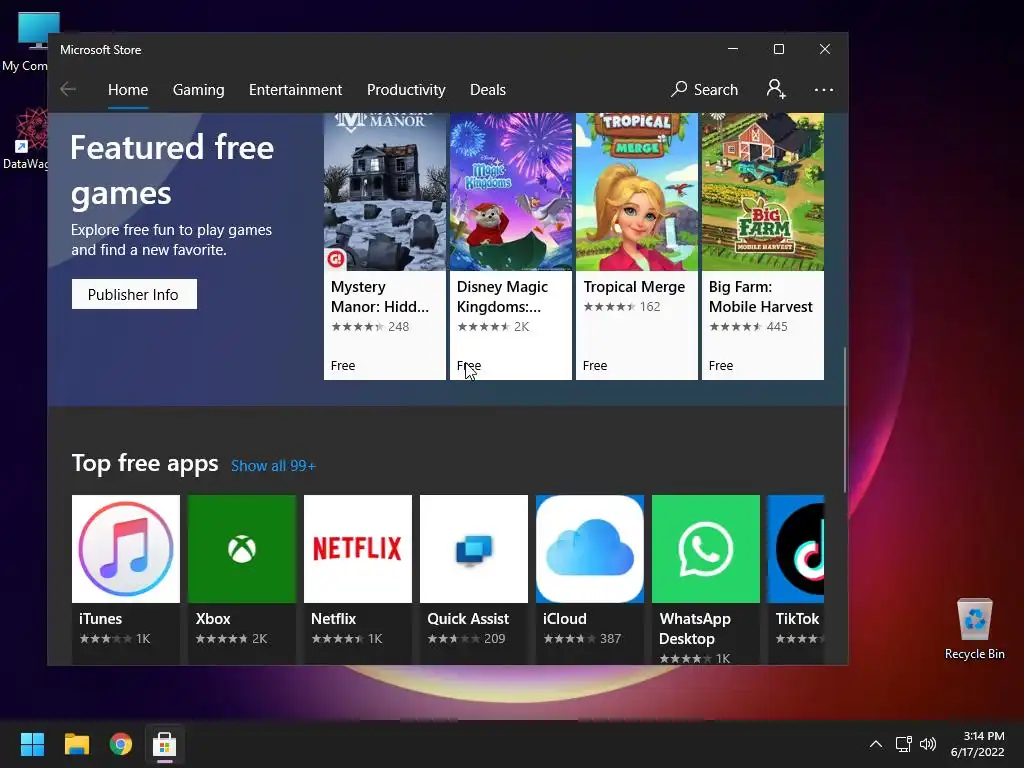Open the WhatsApp Desktop app icon

(706, 549)
